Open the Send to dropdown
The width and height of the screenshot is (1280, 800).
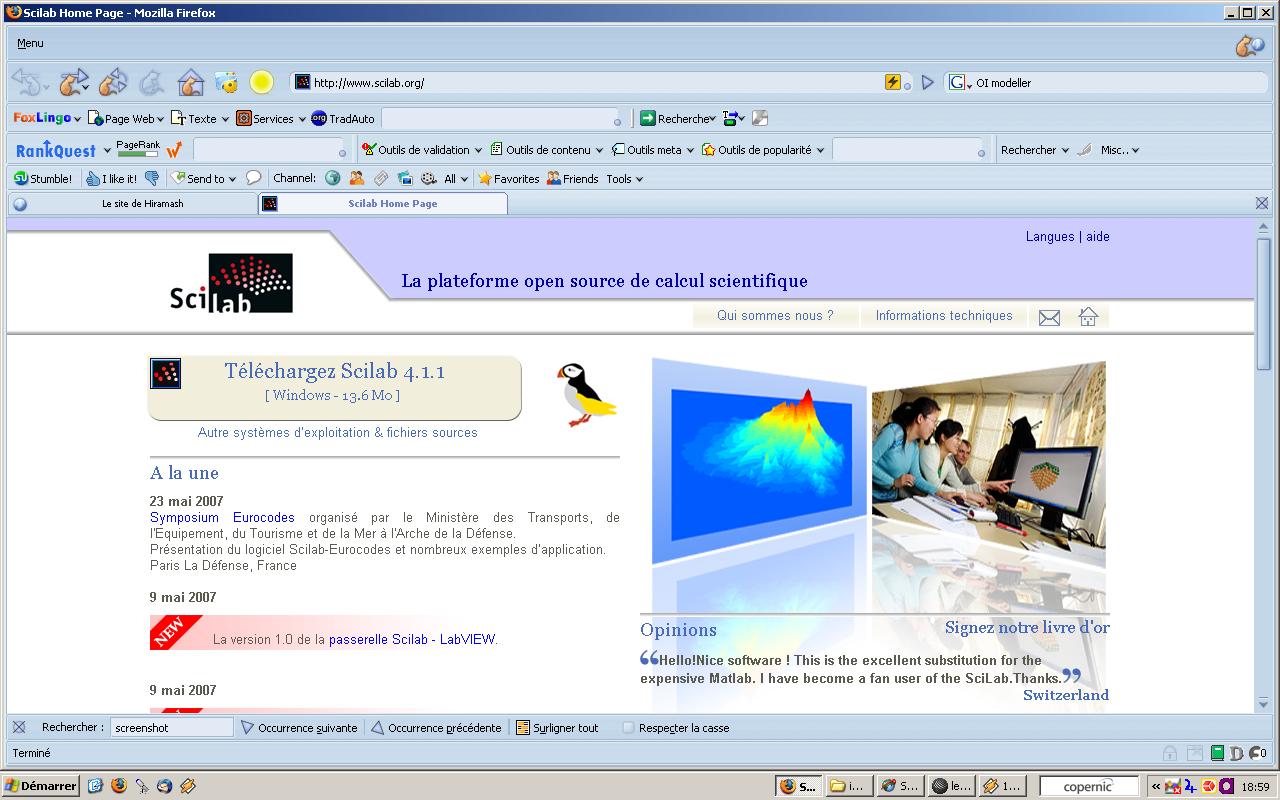click(204, 179)
